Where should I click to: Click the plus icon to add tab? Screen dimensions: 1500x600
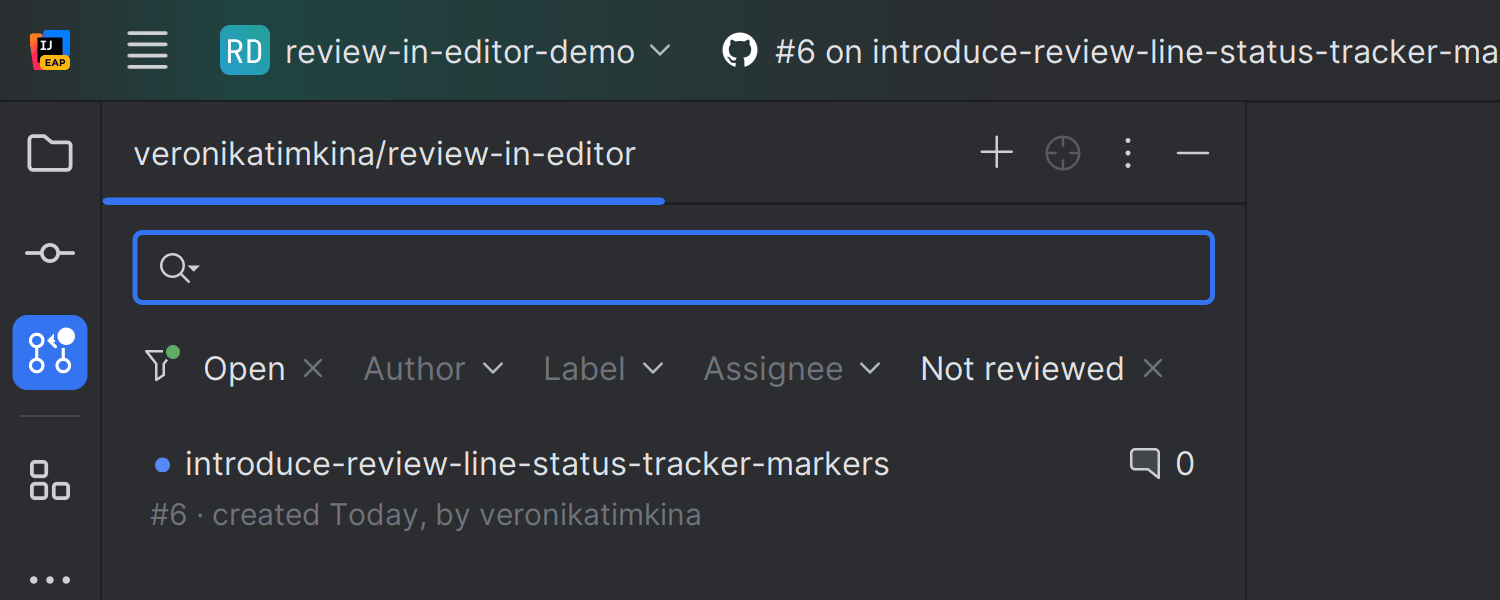(996, 153)
